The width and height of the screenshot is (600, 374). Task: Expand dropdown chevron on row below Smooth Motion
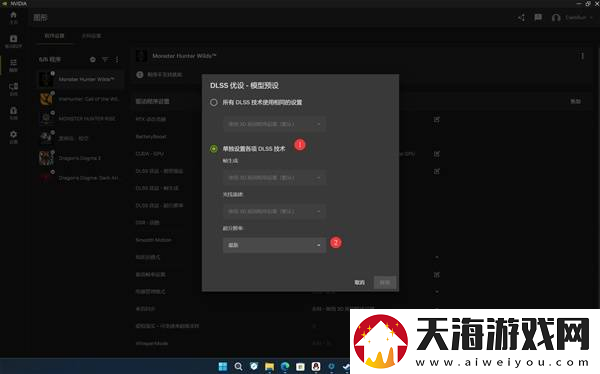pyautogui.click(x=437, y=257)
